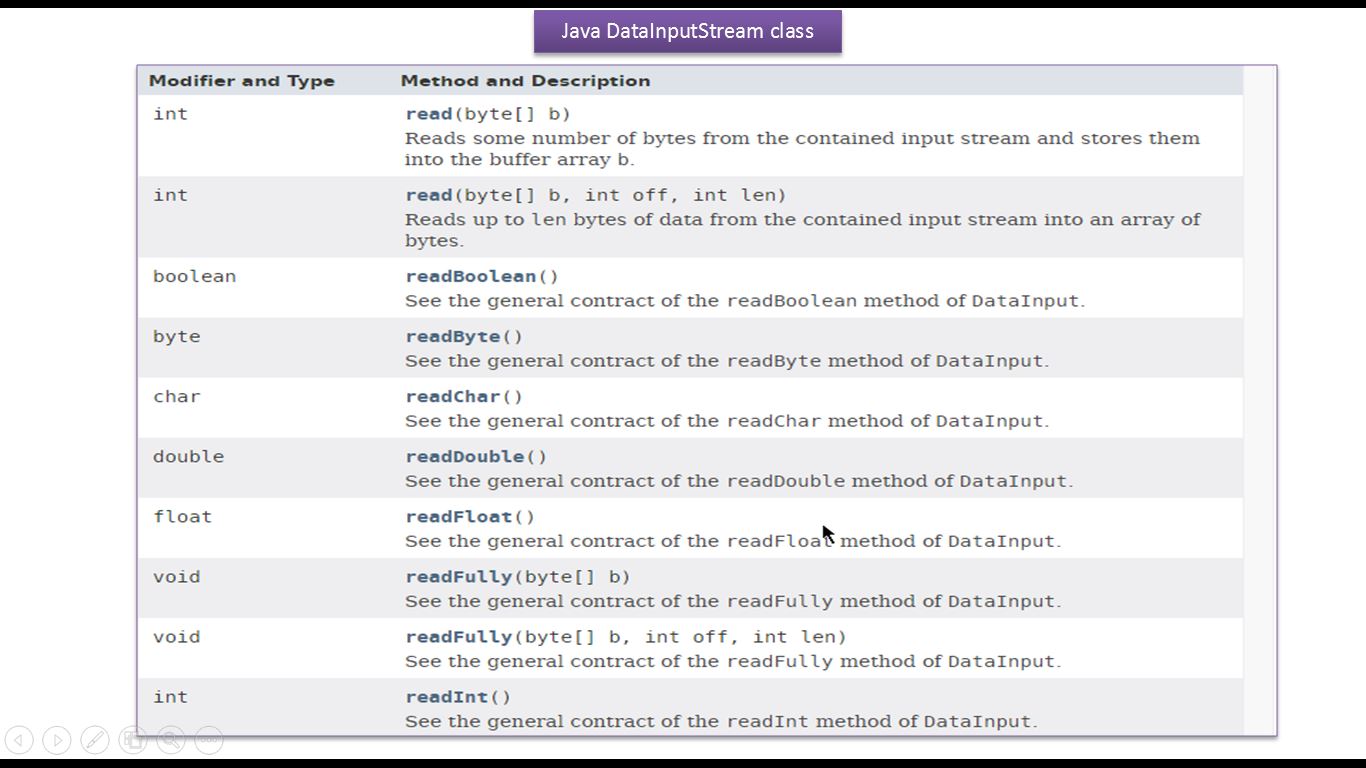
Task: Open the readFloat() method link
Action: (459, 516)
